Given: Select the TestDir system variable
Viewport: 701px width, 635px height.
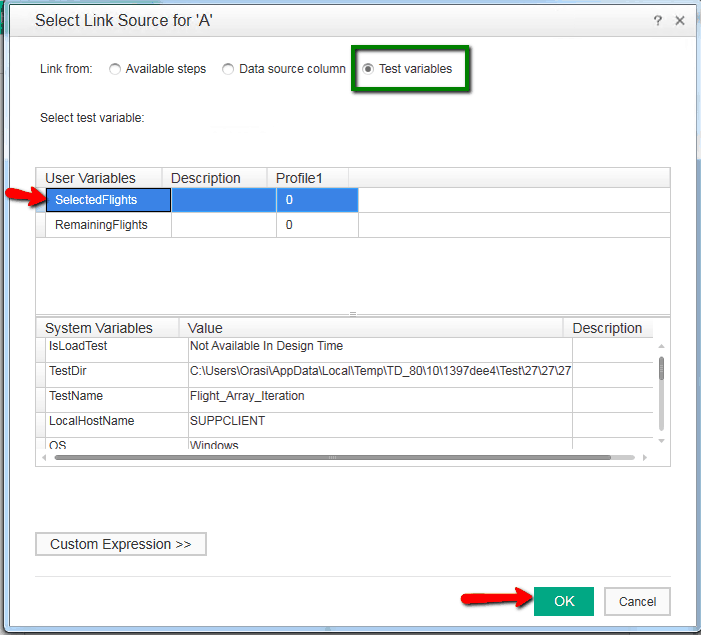Looking at the screenshot, I should pyautogui.click(x=117, y=375).
